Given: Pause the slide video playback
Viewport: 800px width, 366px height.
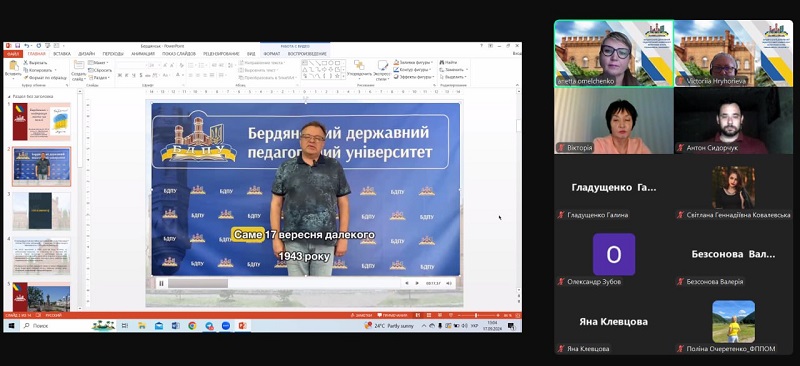Looking at the screenshot, I should click(161, 283).
